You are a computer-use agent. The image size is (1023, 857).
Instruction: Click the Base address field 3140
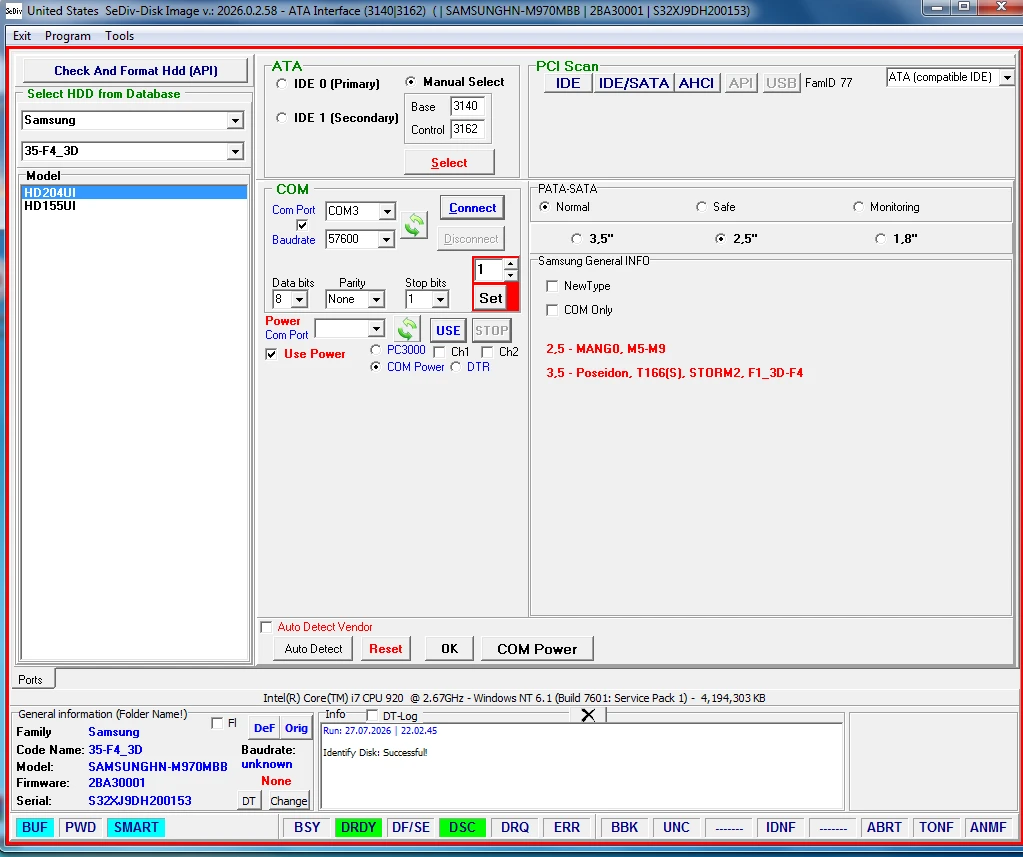pyautogui.click(x=467, y=106)
